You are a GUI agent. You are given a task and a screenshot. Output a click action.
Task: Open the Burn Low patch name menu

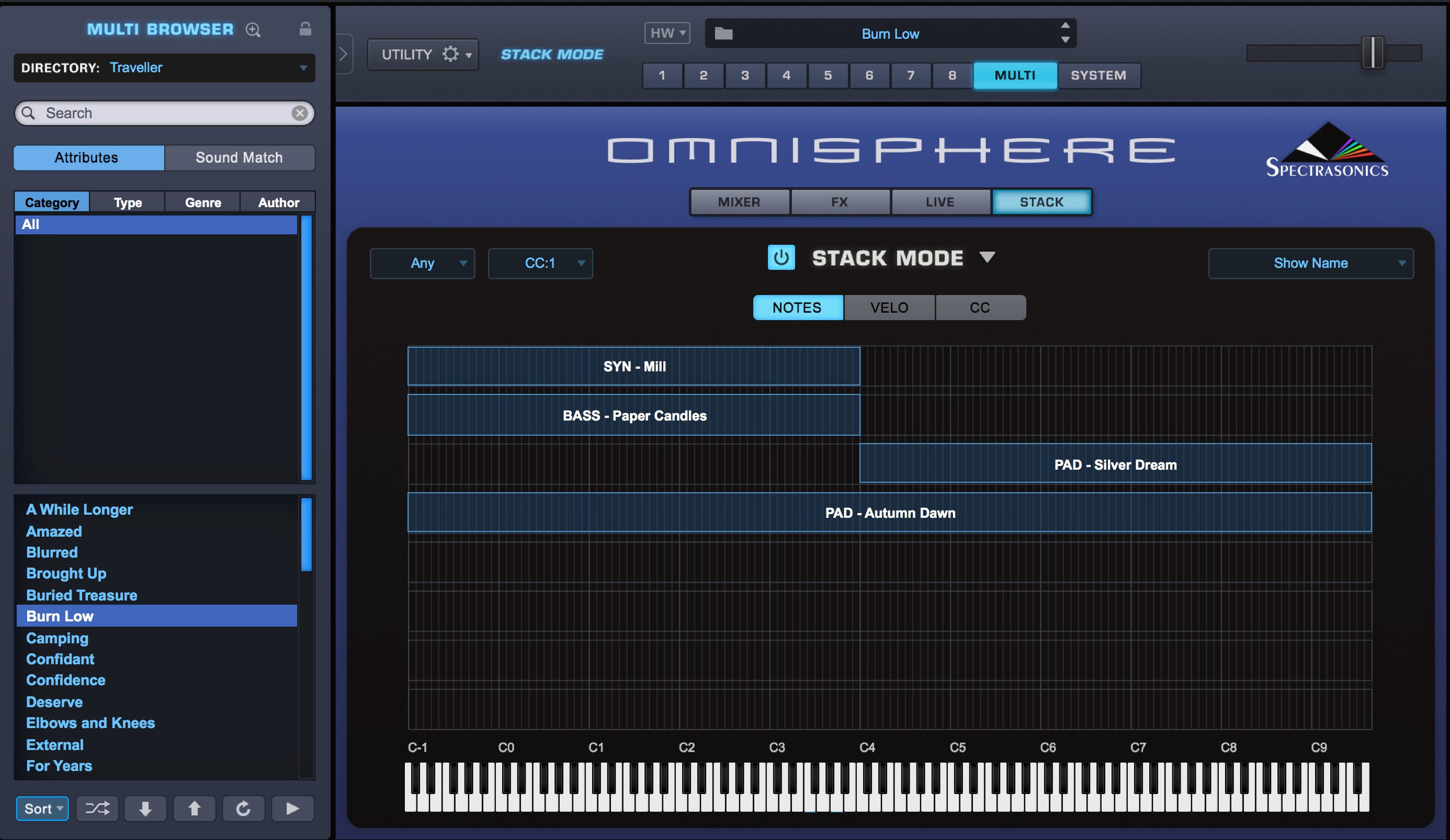[890, 34]
